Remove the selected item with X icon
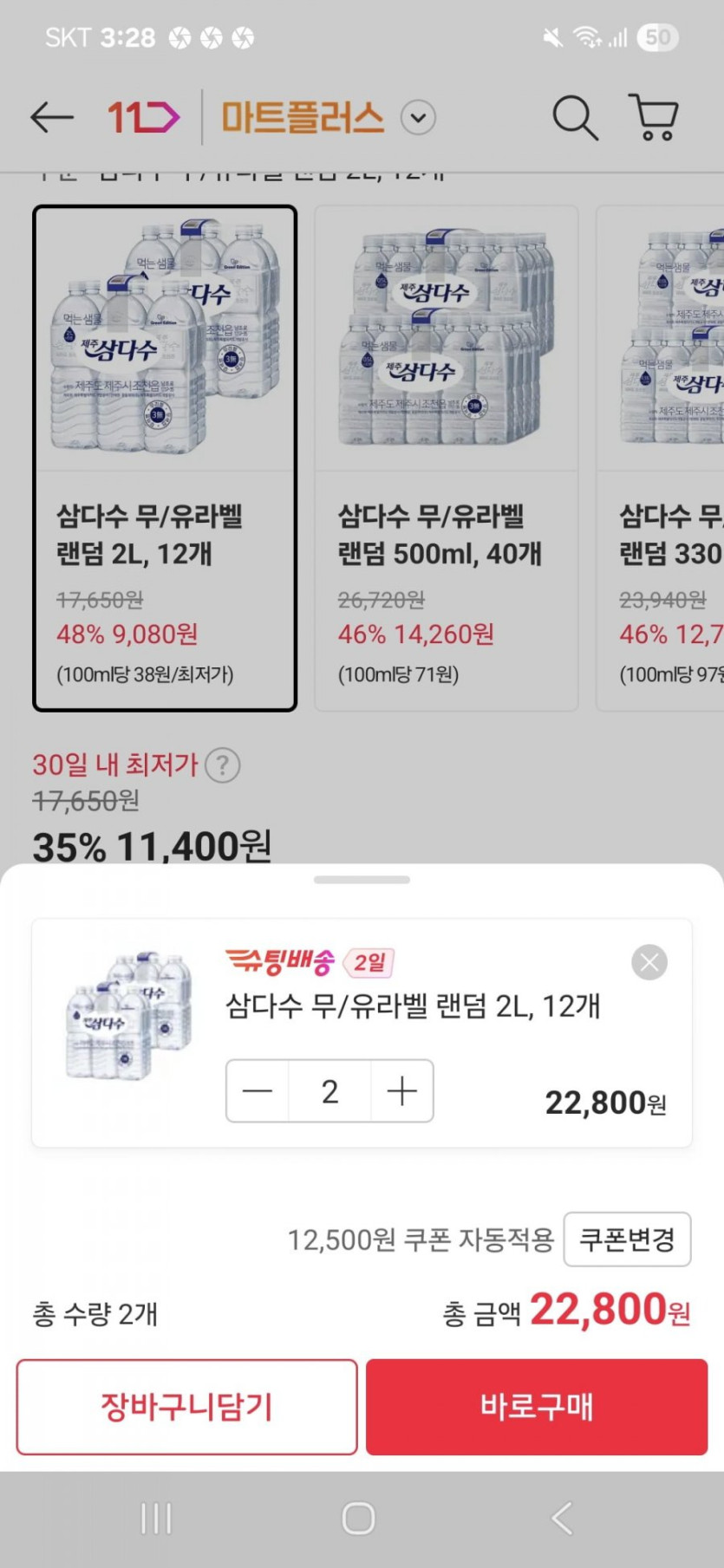This screenshot has width=724, height=1568. 649,962
